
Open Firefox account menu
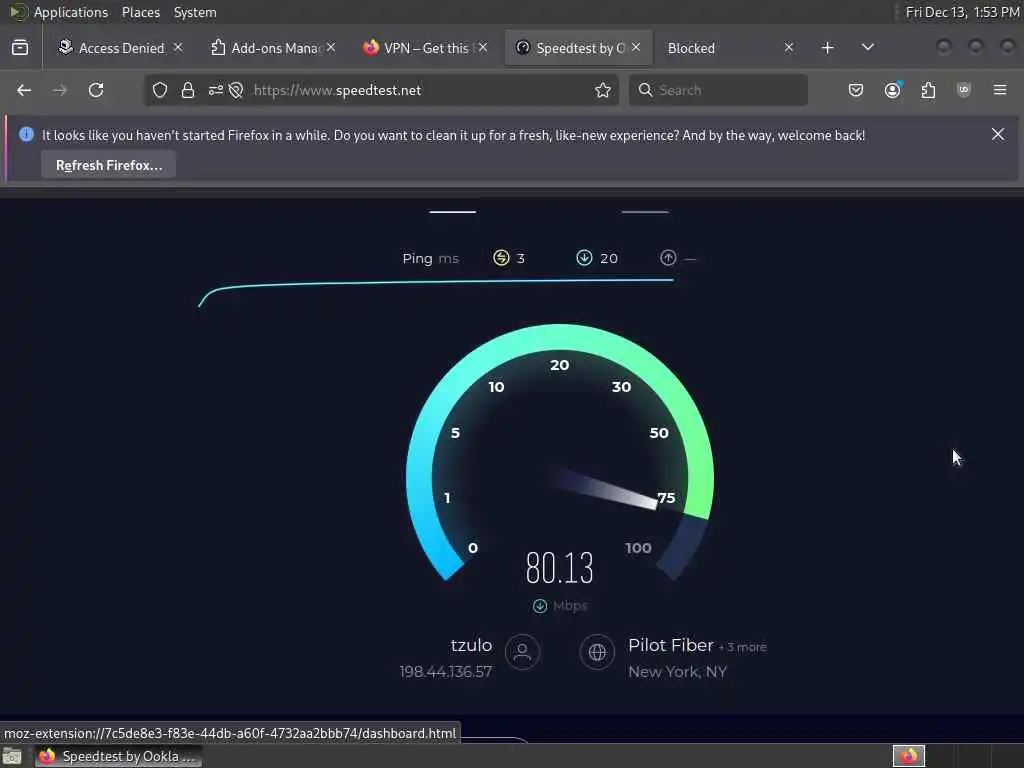pos(893,90)
